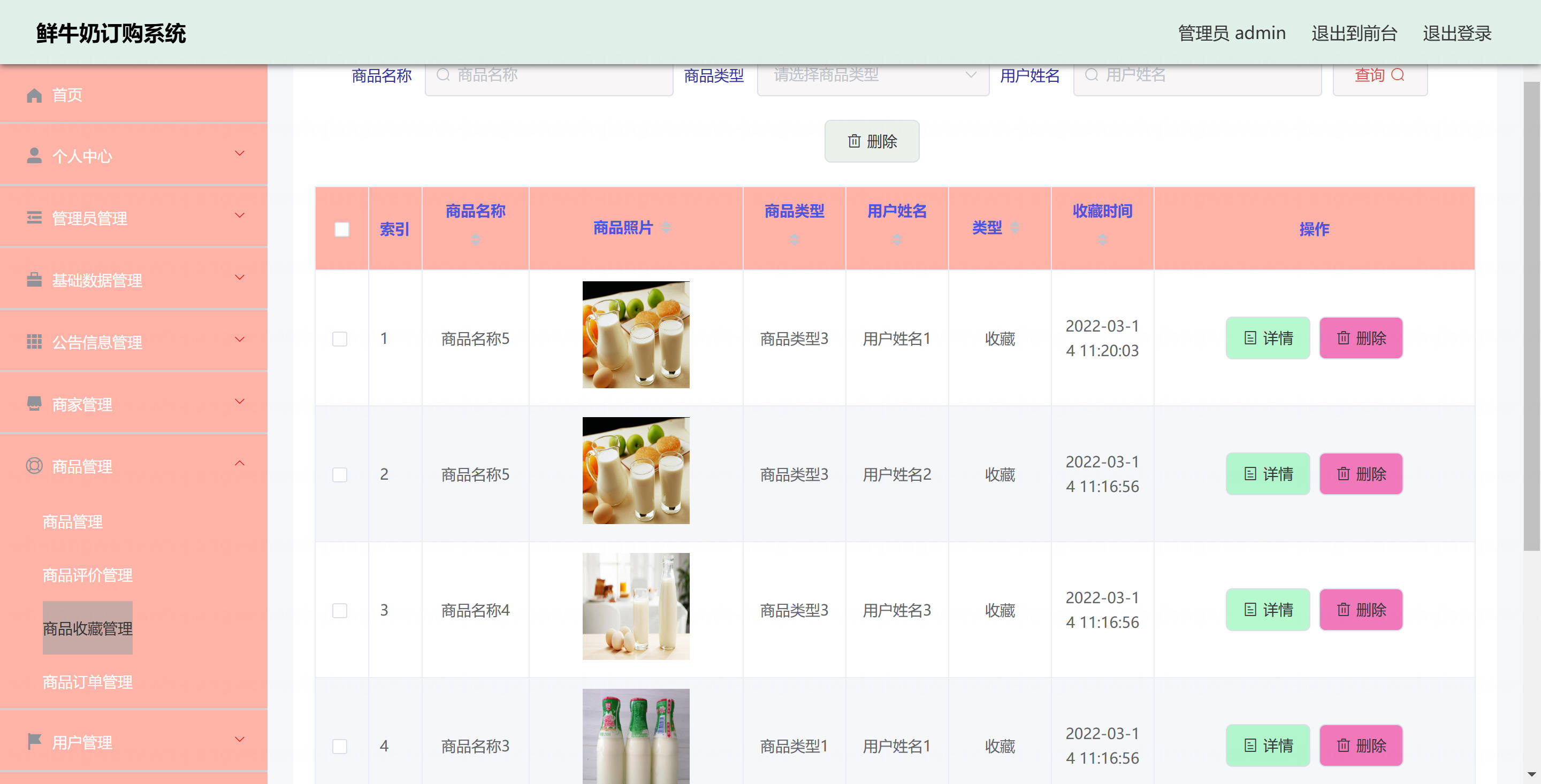Click the grid icon beside 公告信息管理
Image resolution: width=1541 pixels, height=784 pixels.
tap(34, 342)
